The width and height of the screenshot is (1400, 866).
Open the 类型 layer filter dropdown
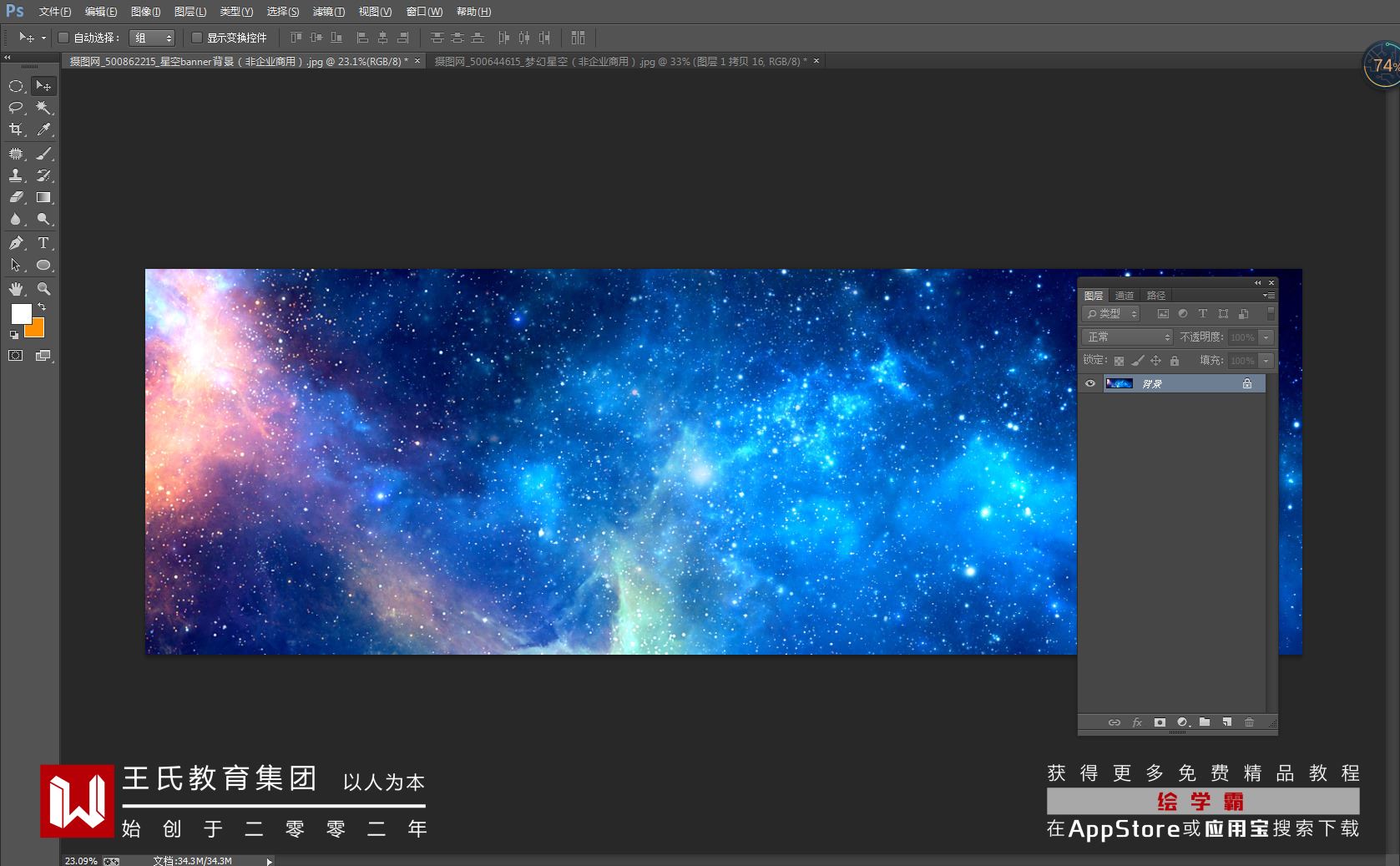tap(1111, 314)
